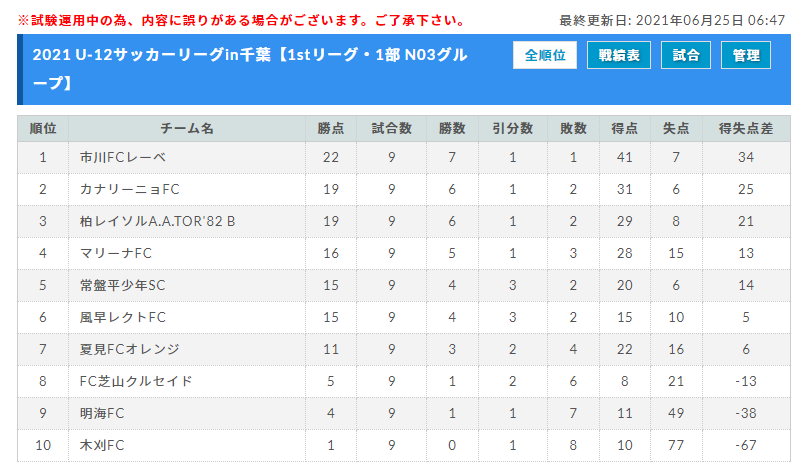Screen dimensions: 804x474
Task: Select team カナリーニョFC
Action: coord(130,189)
